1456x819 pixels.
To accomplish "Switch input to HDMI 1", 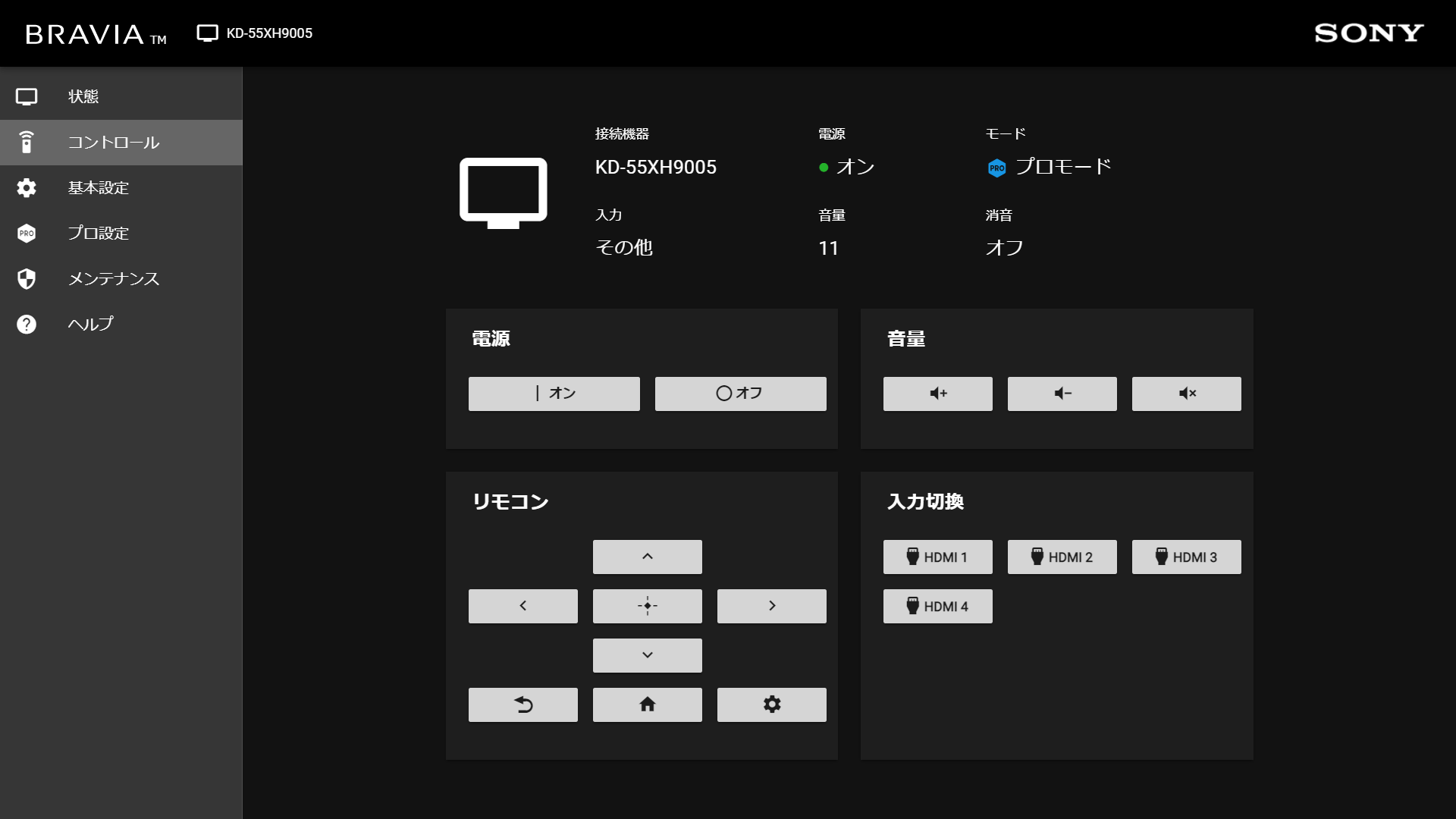I will (x=937, y=557).
